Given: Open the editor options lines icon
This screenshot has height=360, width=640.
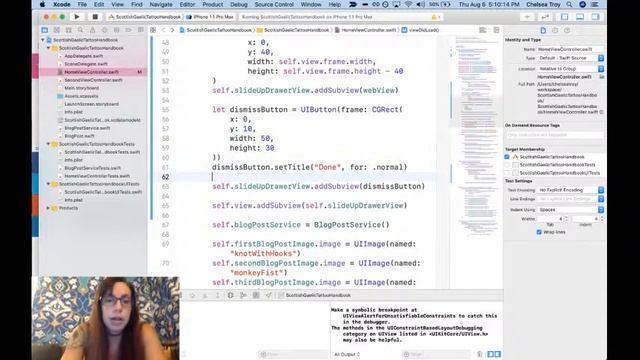Looking at the screenshot, I should (482, 30).
